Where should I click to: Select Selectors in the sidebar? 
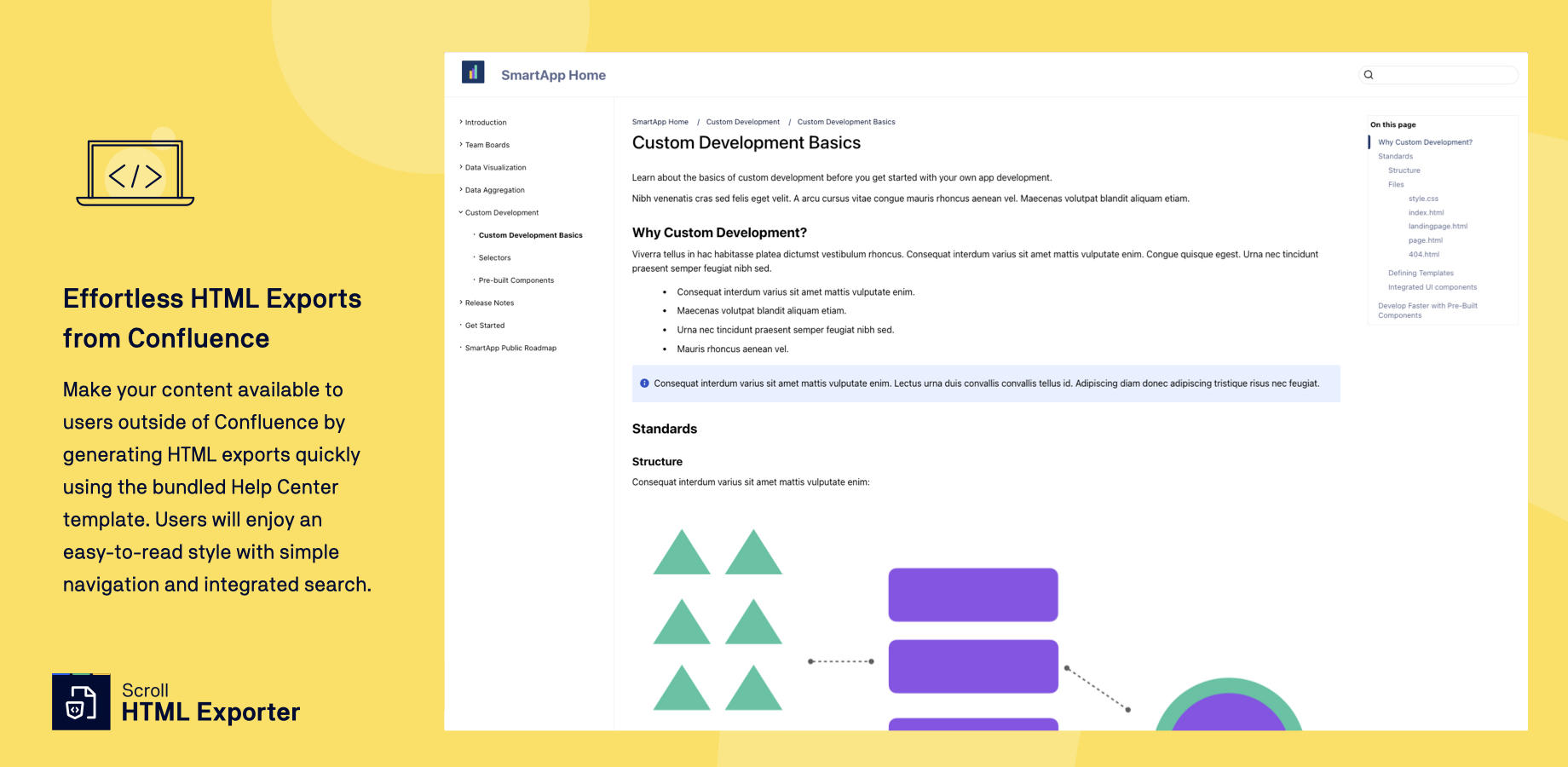pyautogui.click(x=494, y=257)
